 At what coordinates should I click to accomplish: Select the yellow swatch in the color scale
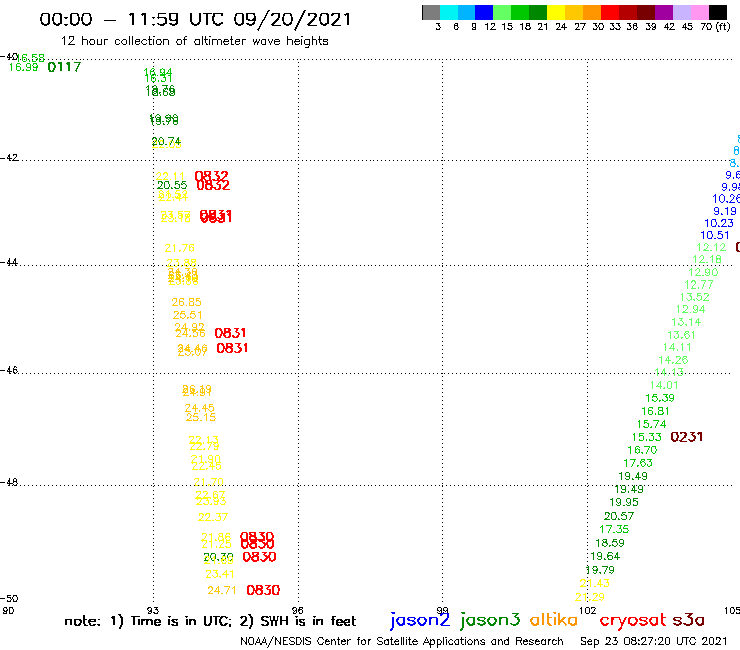pos(556,12)
